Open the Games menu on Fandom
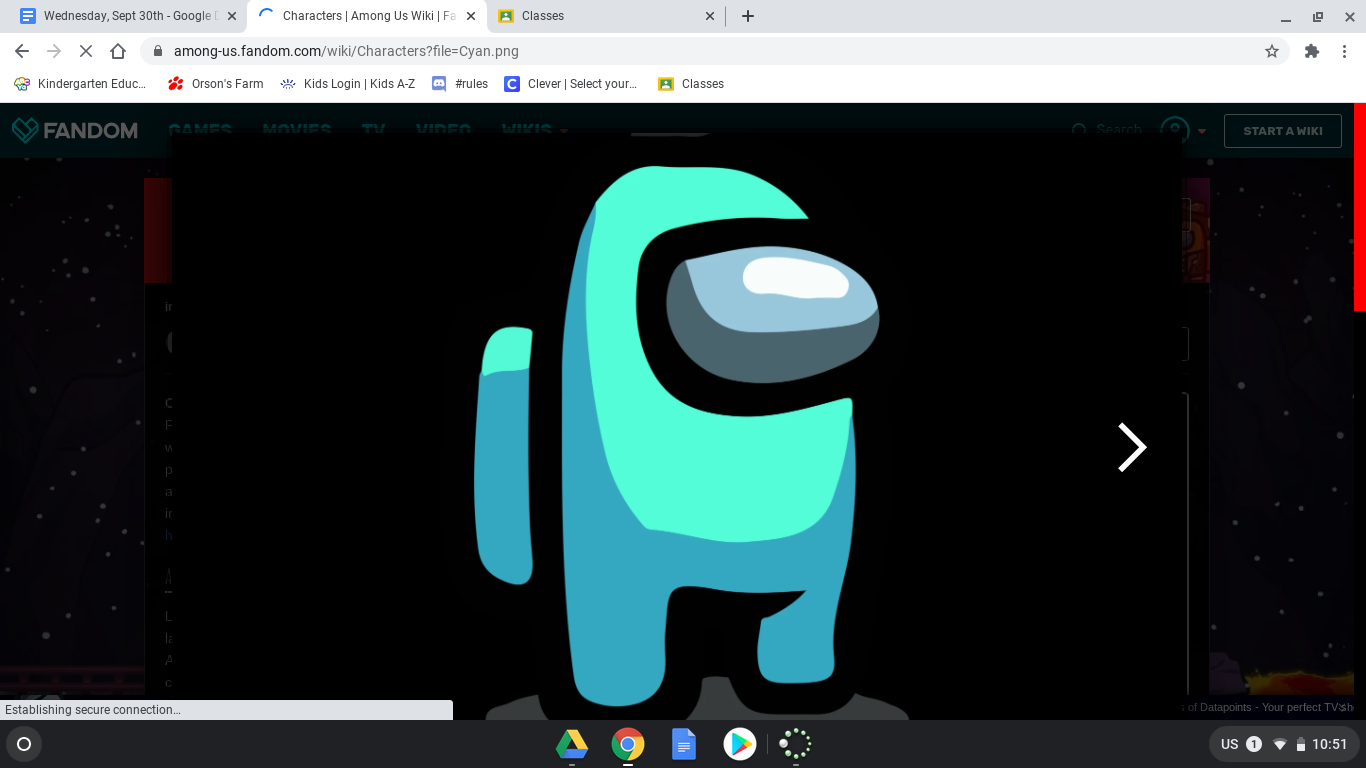Viewport: 1366px width, 768px height. (200, 130)
